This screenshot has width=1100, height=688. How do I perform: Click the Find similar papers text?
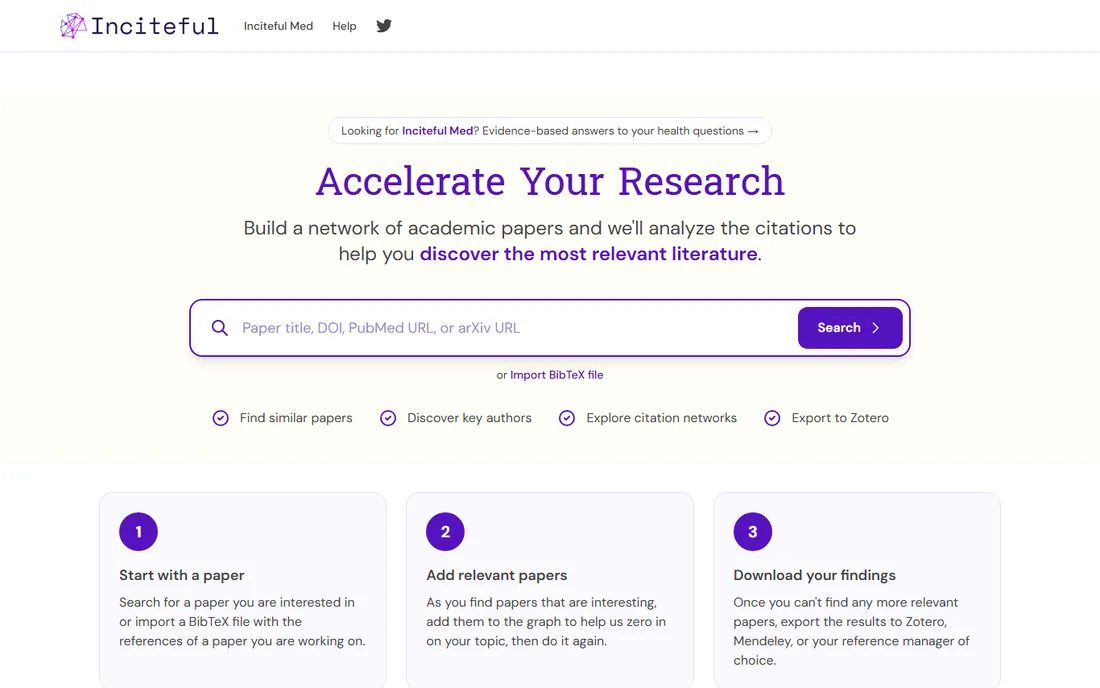coord(296,418)
